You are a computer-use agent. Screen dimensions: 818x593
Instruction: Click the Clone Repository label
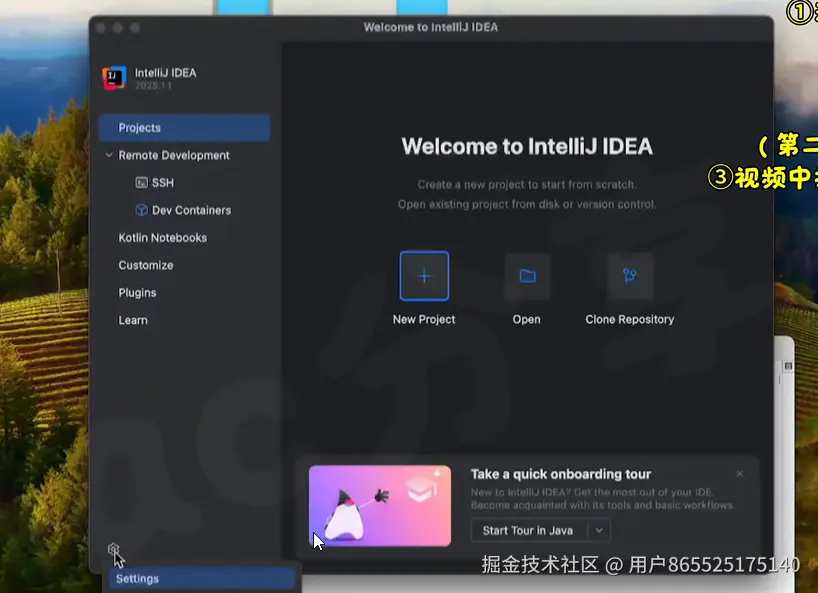[630, 319]
